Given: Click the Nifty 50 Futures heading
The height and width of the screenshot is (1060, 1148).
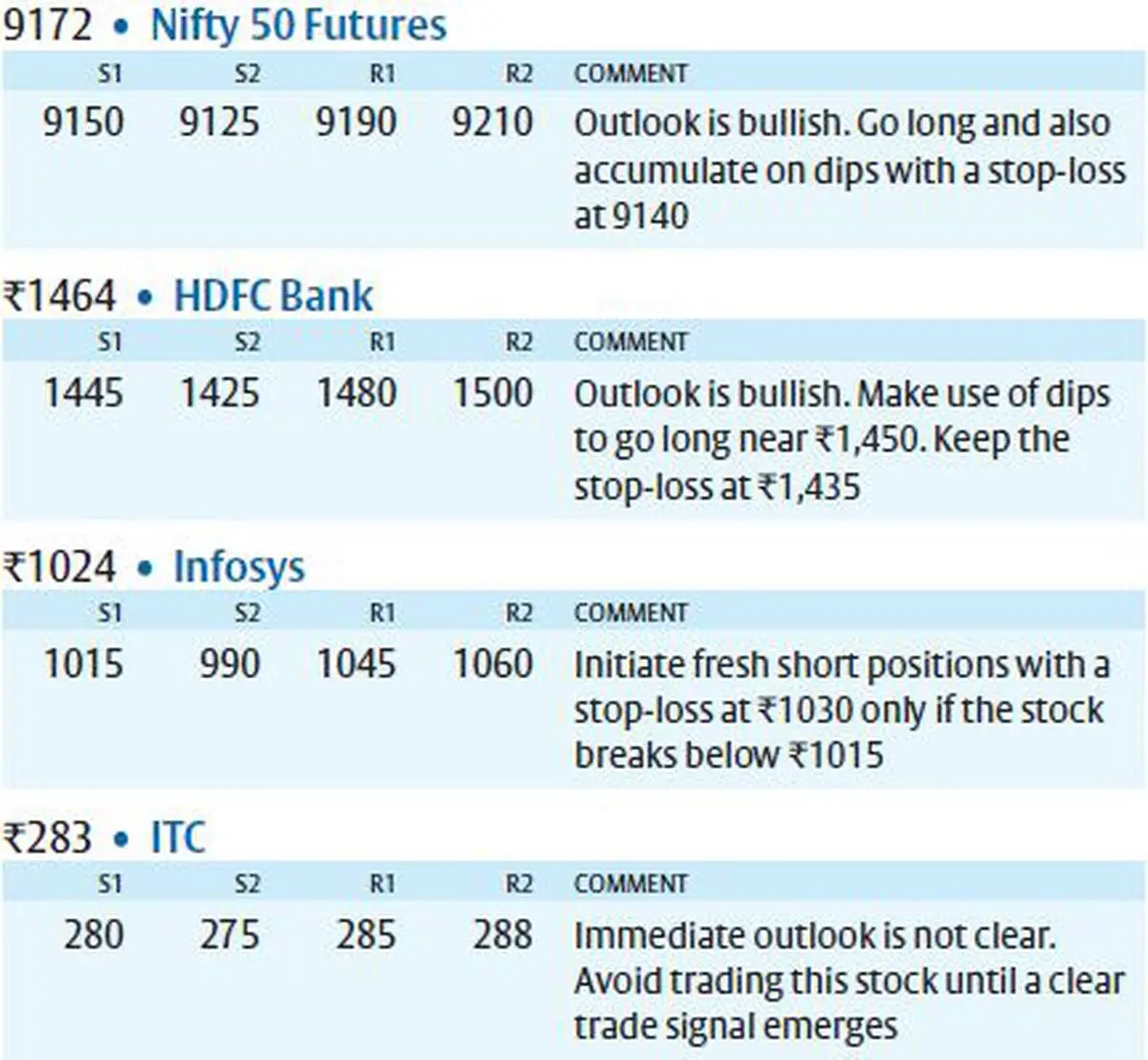Looking at the screenshot, I should pos(298,25).
